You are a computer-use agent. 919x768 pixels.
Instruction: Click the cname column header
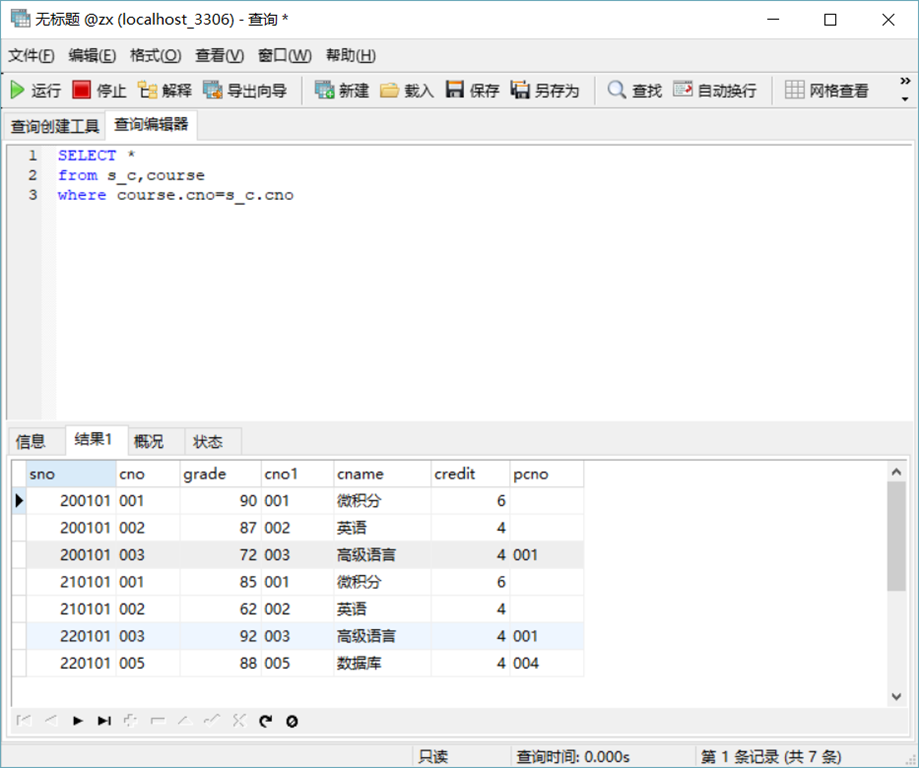point(382,474)
